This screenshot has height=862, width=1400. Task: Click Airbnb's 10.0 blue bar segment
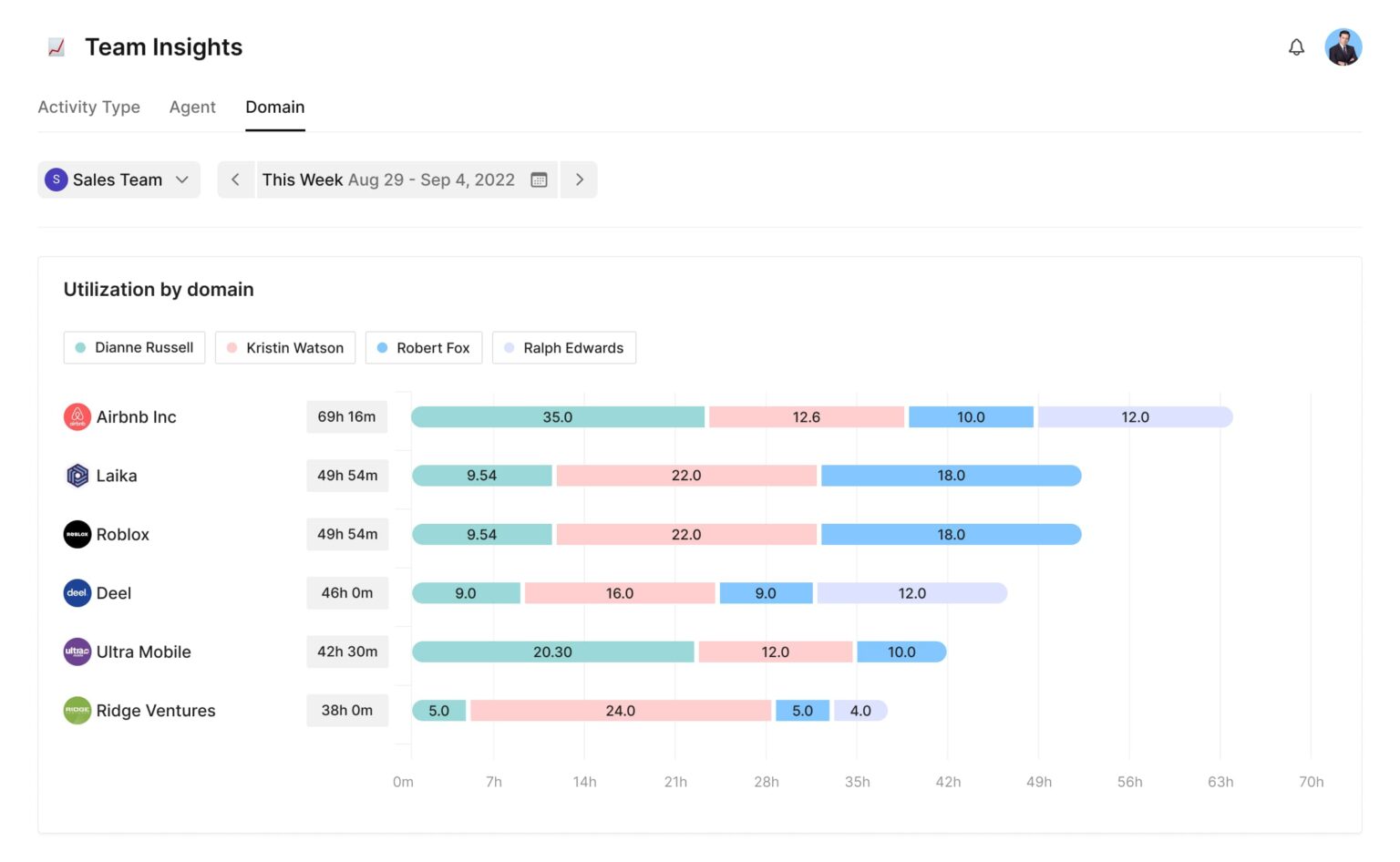pos(971,416)
